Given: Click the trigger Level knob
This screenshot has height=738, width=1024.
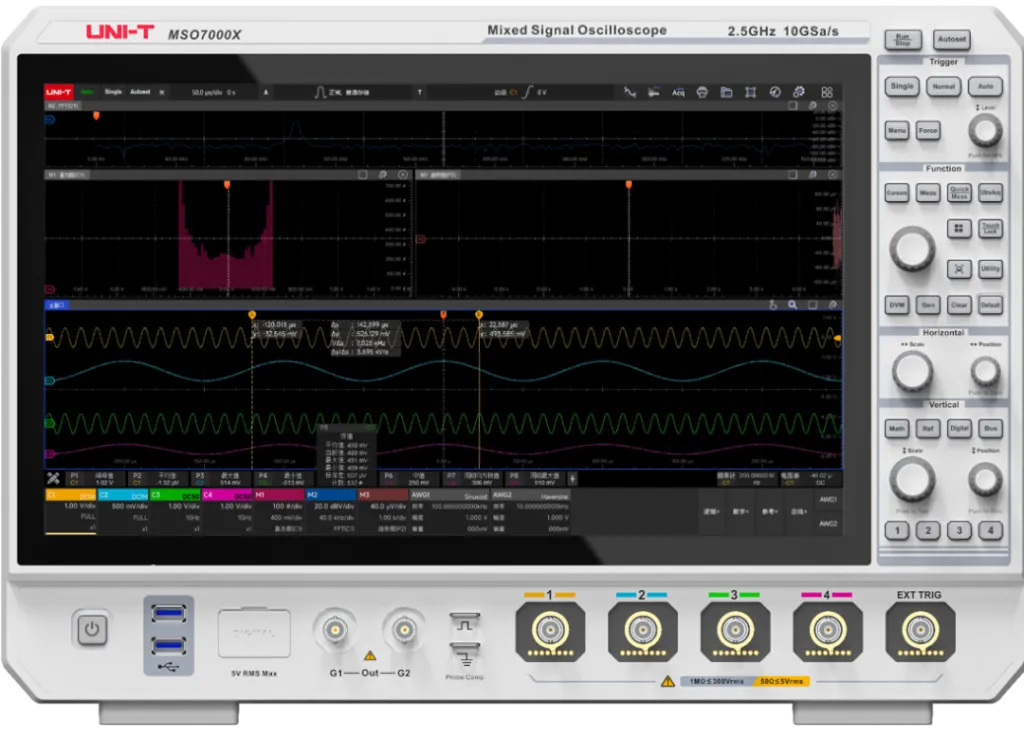Looking at the screenshot, I should pos(984,131).
